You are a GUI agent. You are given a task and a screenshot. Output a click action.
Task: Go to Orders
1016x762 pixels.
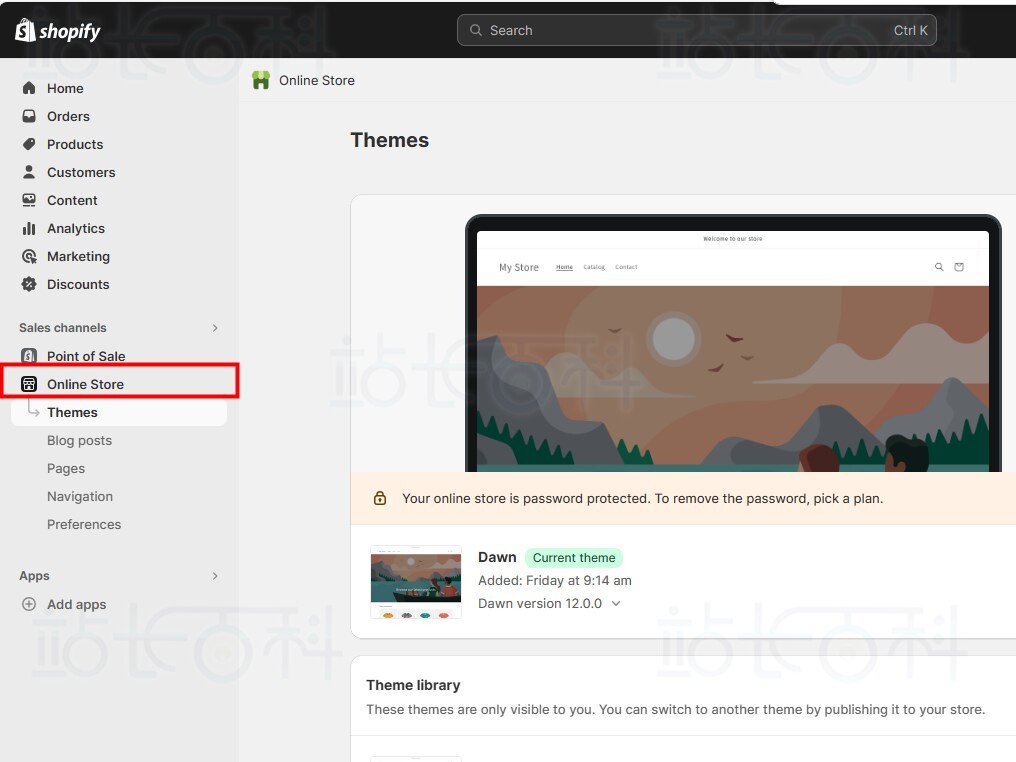68,116
